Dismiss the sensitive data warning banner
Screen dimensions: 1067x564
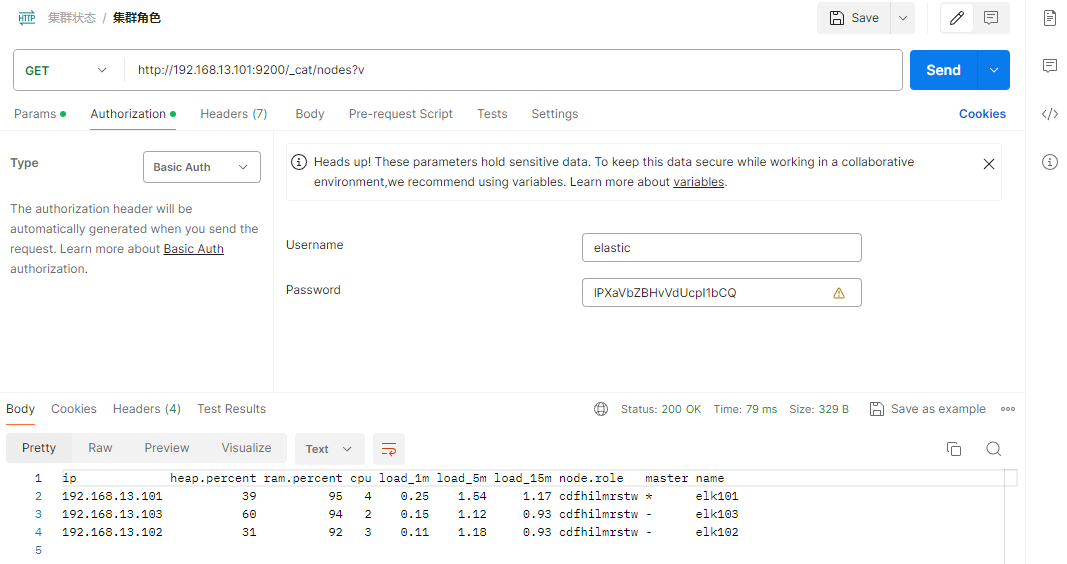988,164
